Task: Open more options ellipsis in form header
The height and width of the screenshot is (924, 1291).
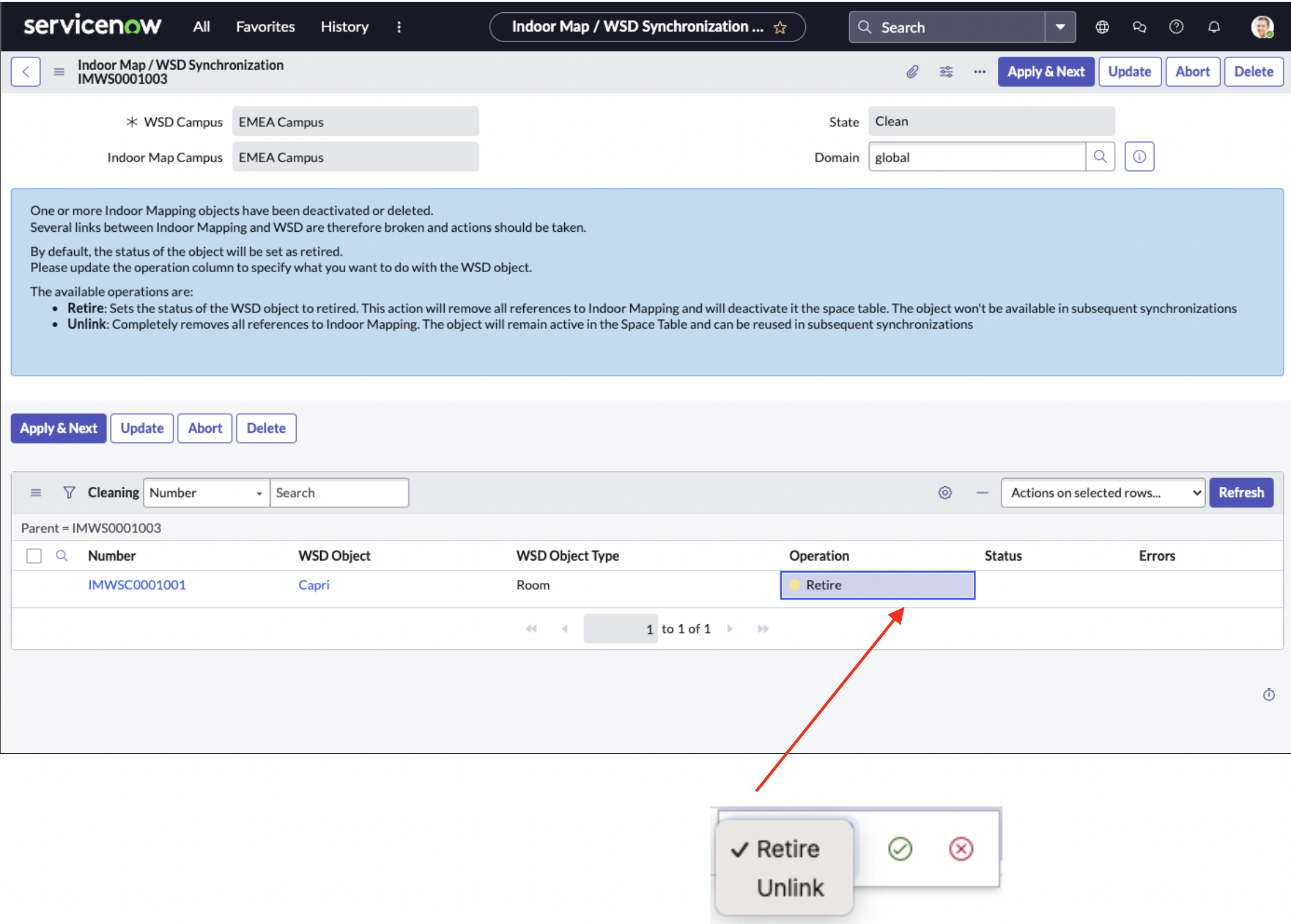Action: click(980, 71)
